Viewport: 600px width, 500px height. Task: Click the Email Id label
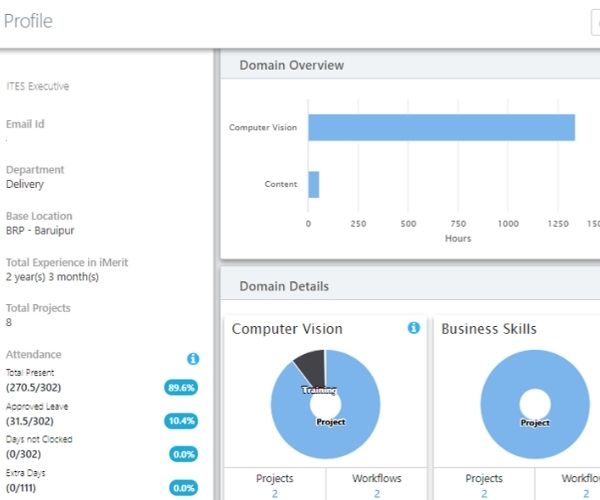pyautogui.click(x=25, y=124)
